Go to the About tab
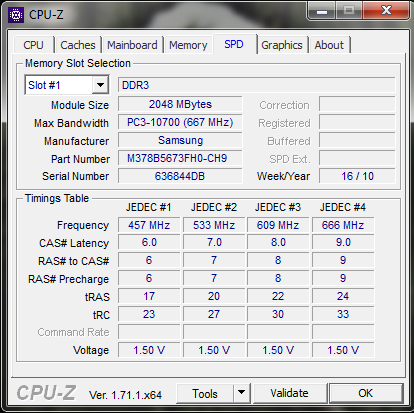This screenshot has width=414, height=413. [x=329, y=45]
